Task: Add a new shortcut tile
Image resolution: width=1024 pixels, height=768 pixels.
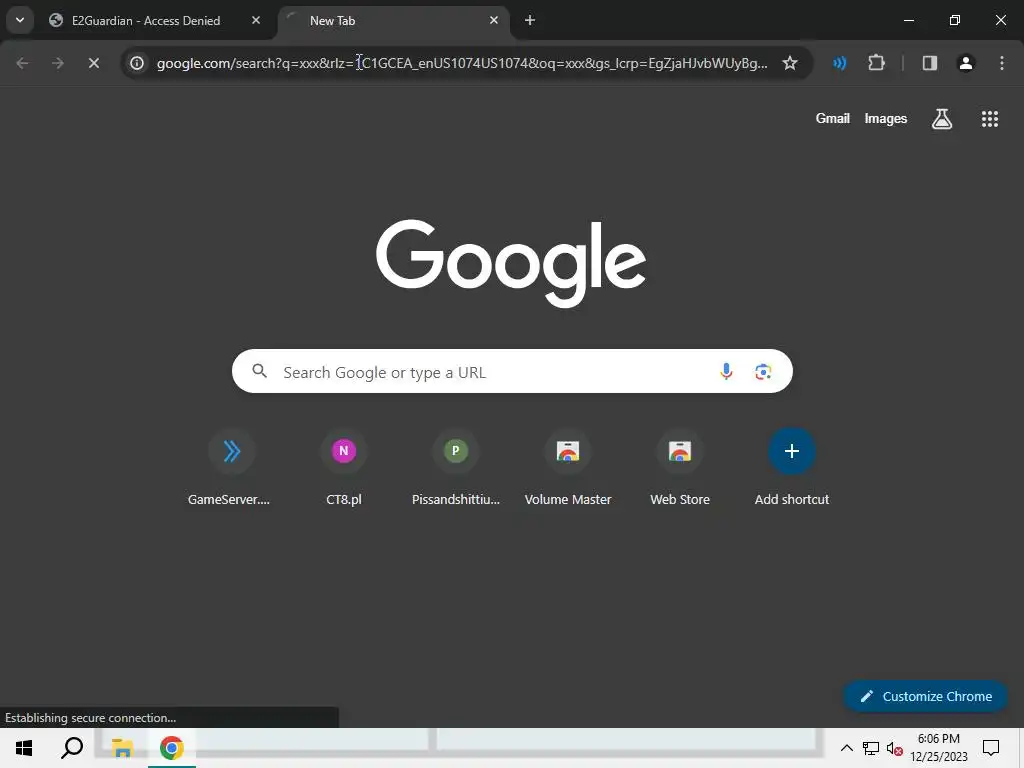Action: pos(792,468)
